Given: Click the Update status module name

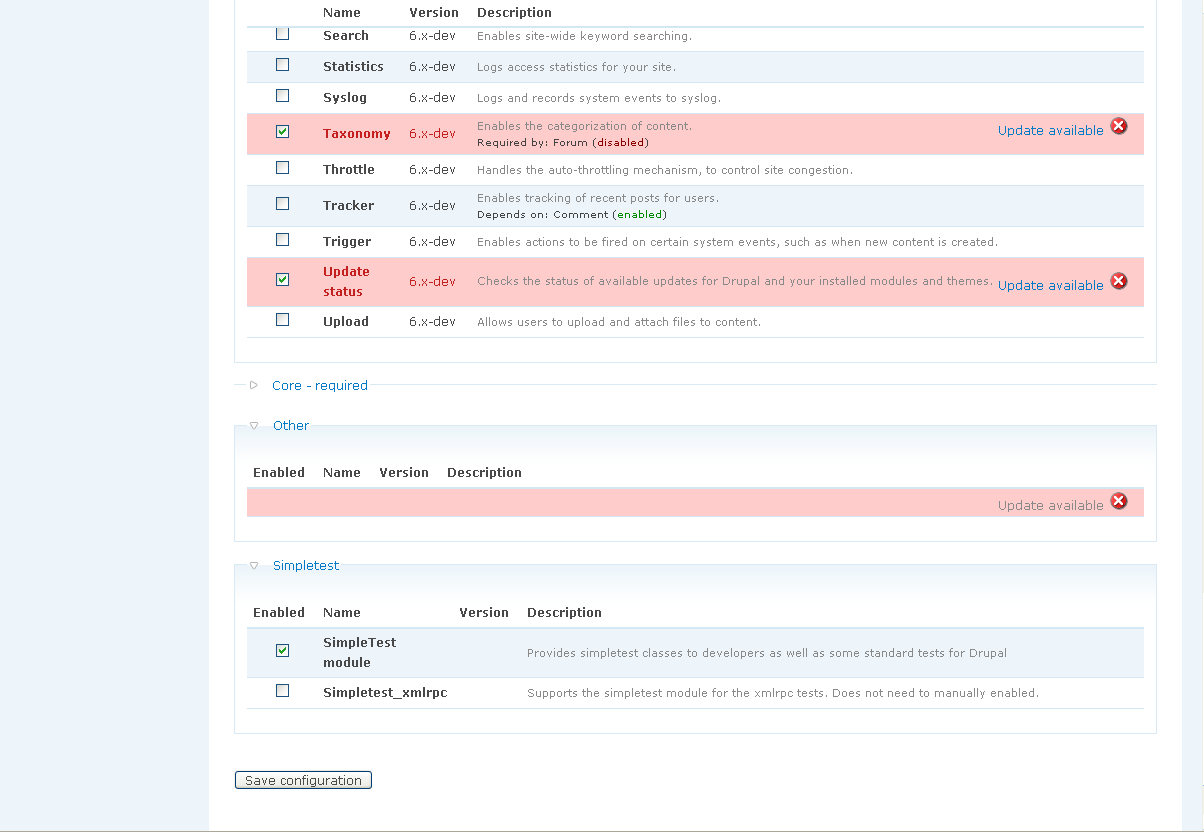Looking at the screenshot, I should point(346,282).
